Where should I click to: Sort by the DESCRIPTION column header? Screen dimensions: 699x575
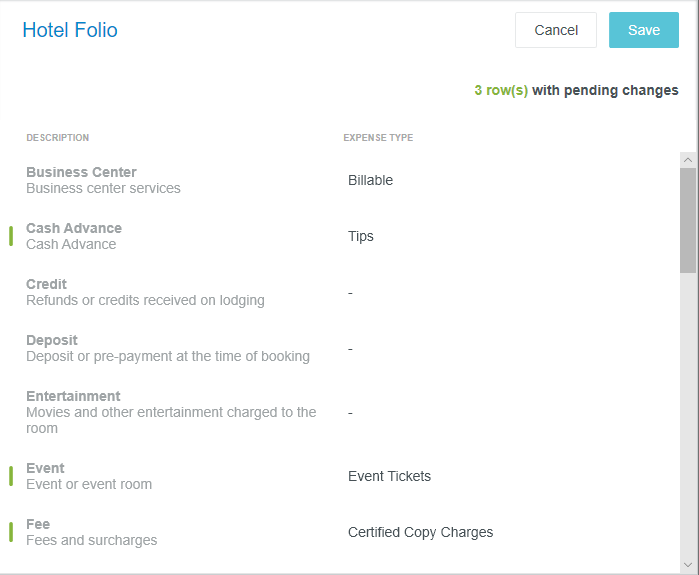[x=57, y=138]
